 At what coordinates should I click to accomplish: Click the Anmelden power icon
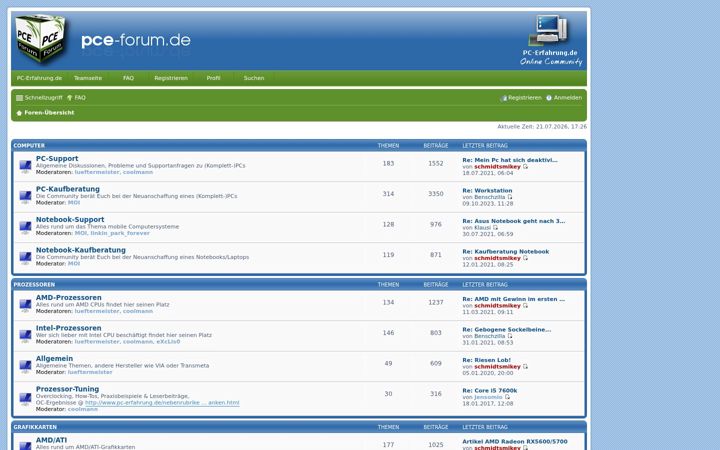coord(549,98)
